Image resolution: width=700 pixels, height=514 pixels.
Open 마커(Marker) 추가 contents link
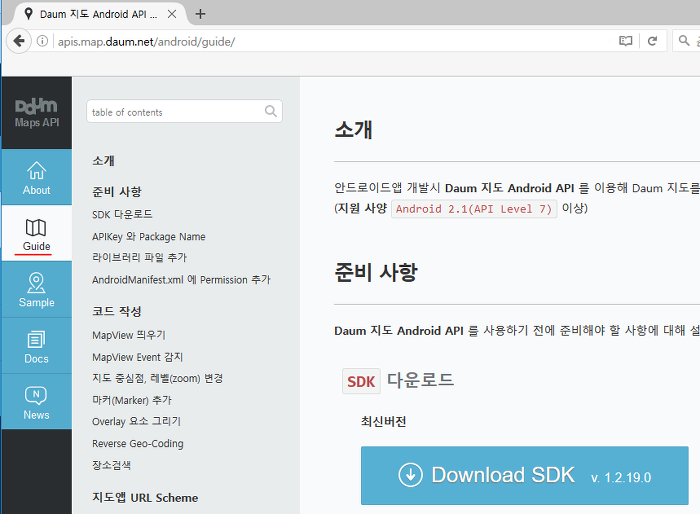point(132,400)
